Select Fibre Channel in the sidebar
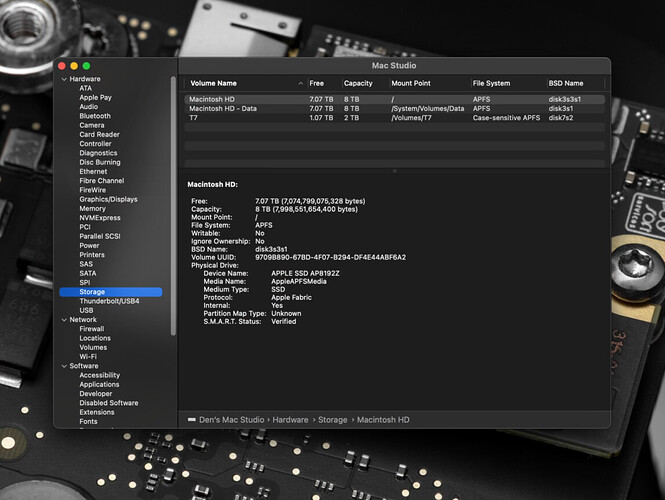This screenshot has height=500, width=665. point(102,181)
